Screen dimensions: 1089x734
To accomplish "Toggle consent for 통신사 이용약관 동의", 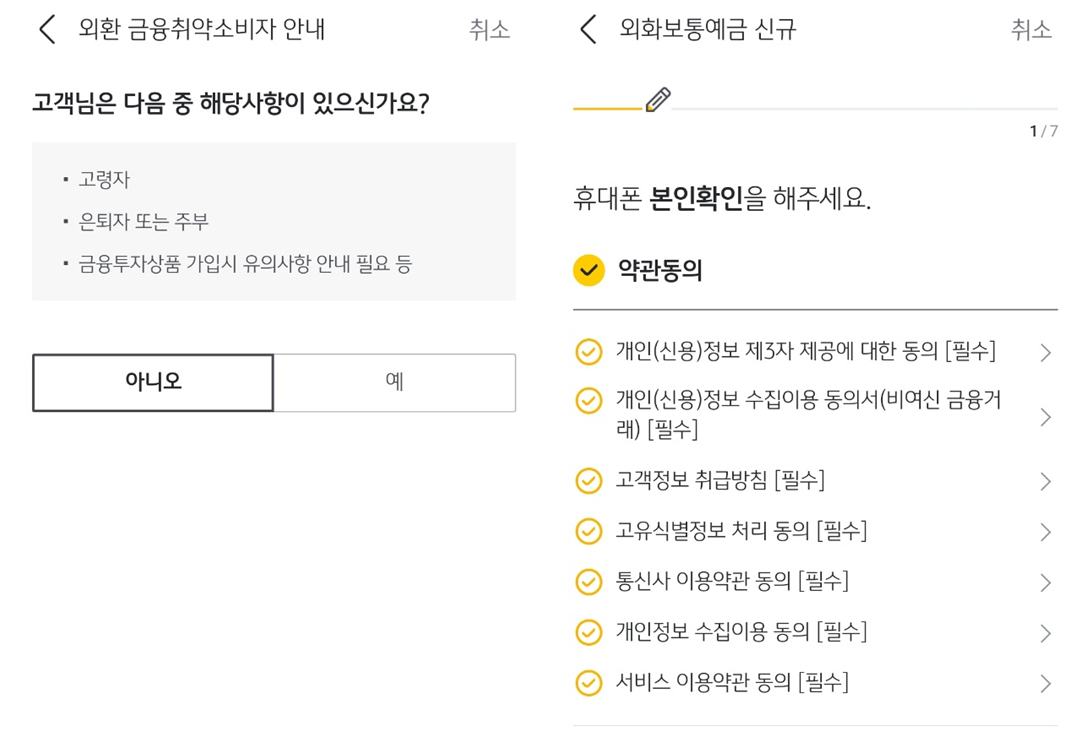I will tap(588, 581).
